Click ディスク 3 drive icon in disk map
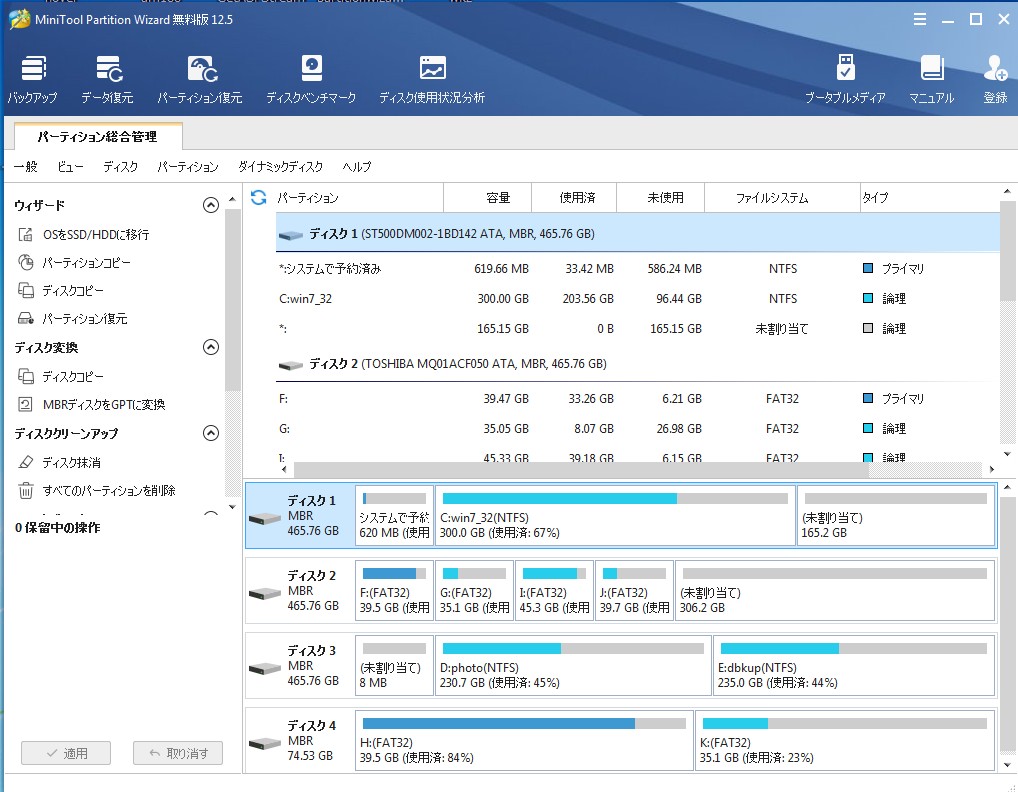 click(x=265, y=669)
